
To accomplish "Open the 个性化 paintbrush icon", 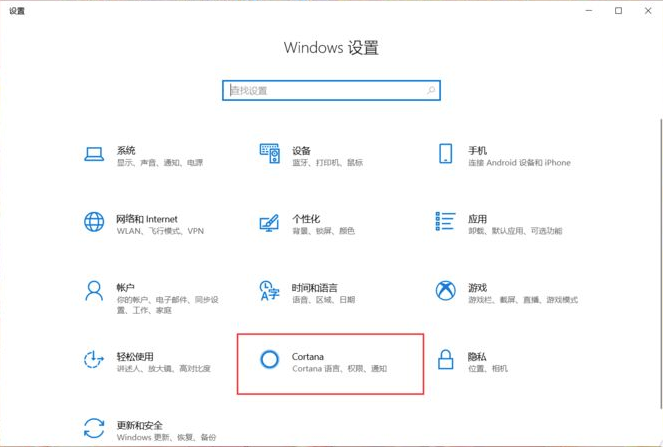I will 269,222.
